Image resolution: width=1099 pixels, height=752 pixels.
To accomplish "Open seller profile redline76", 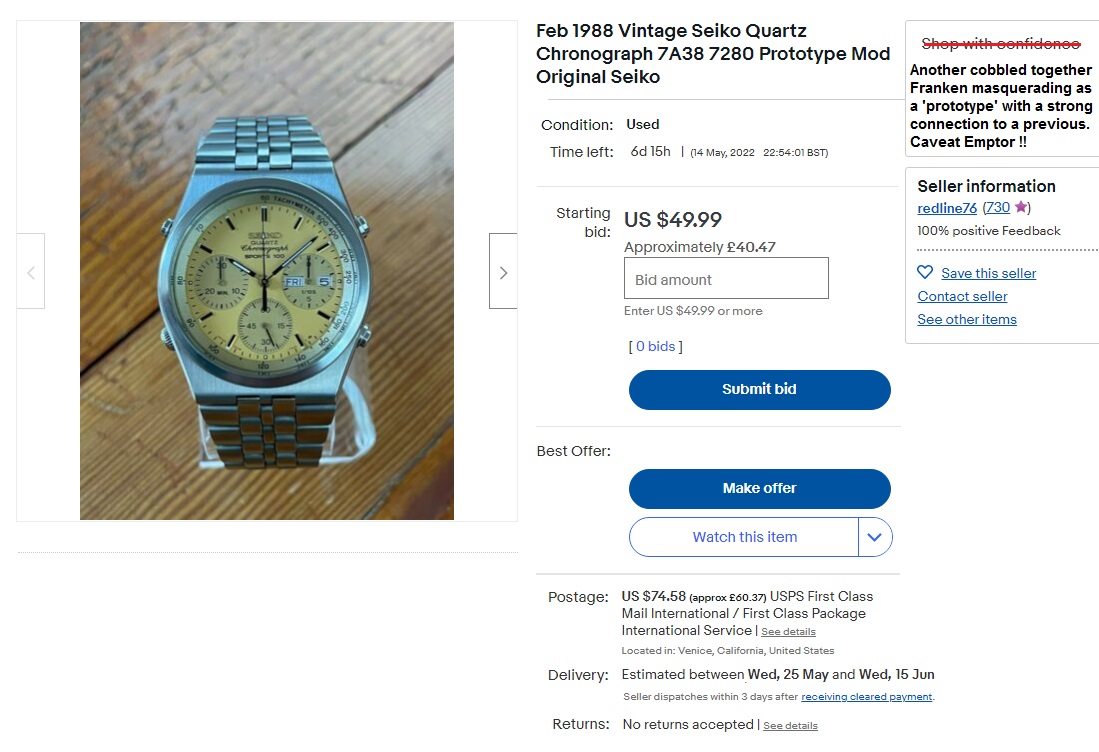I will (946, 208).
